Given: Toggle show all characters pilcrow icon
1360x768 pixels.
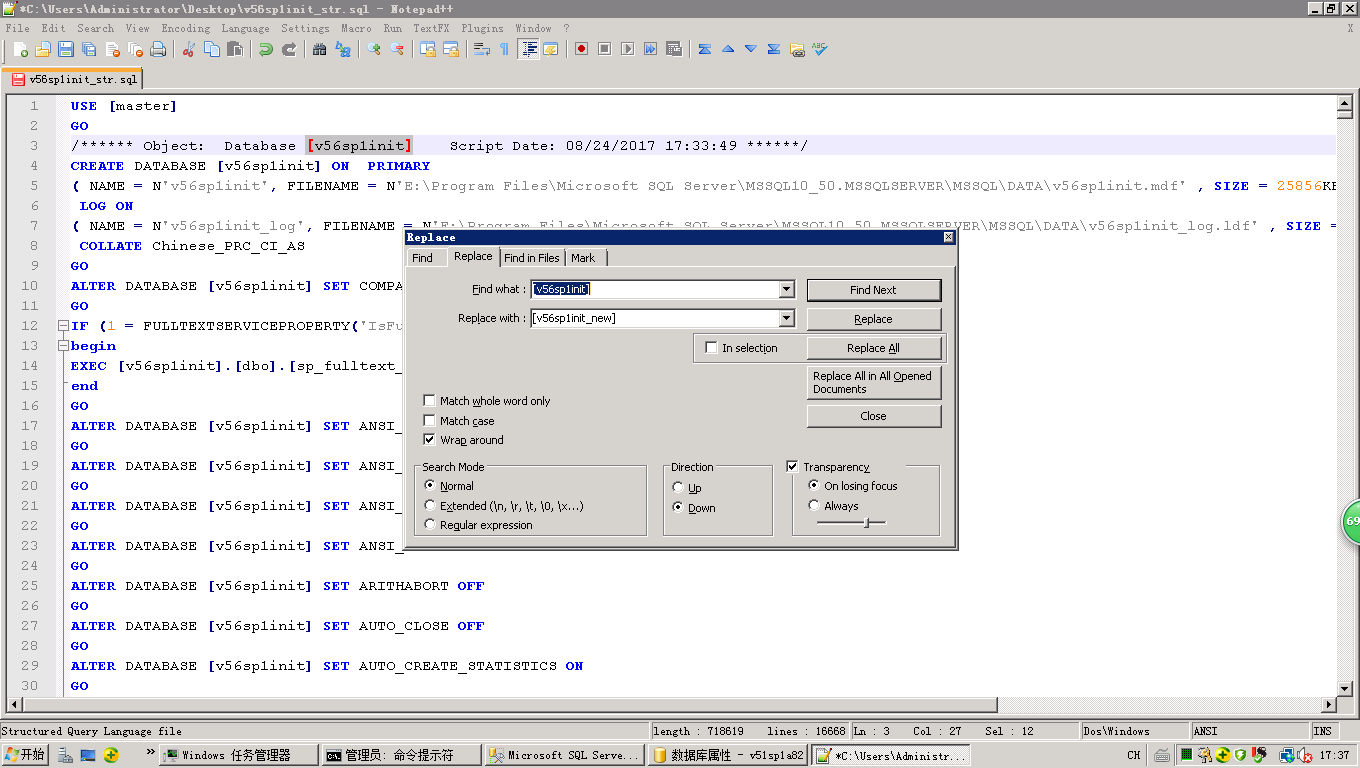Looking at the screenshot, I should point(504,49).
